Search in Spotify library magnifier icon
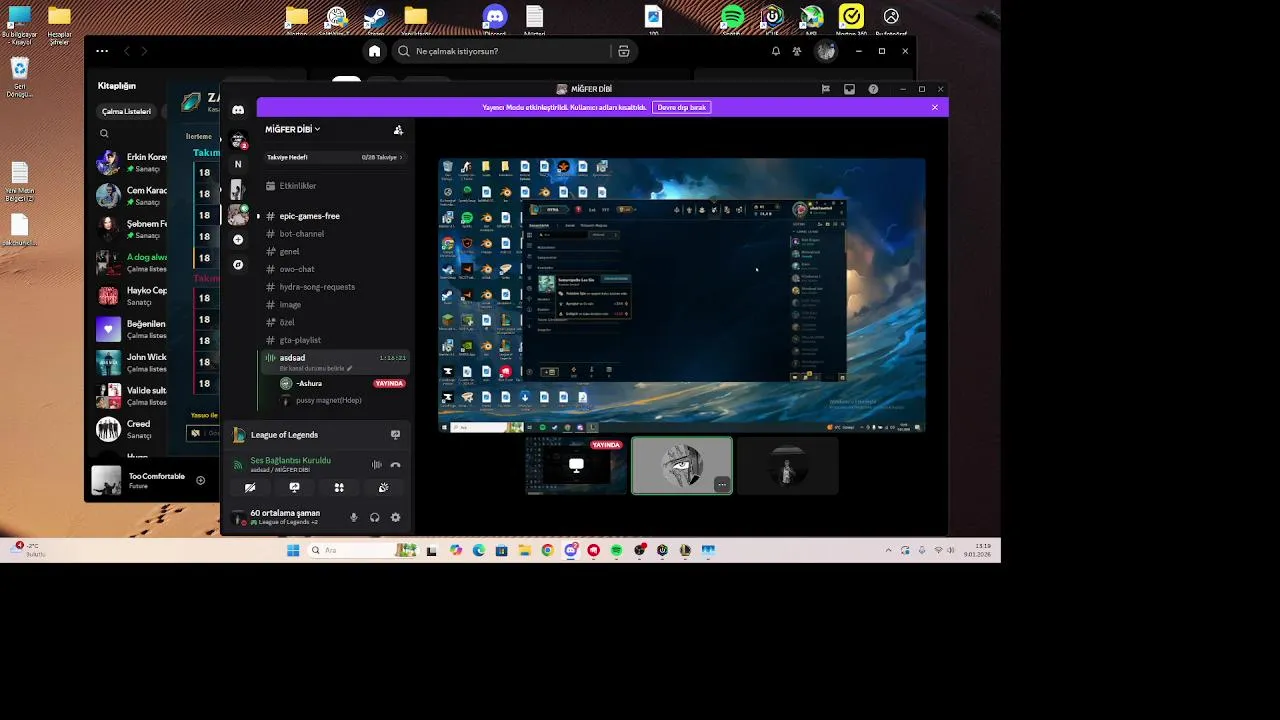This screenshot has width=1280, height=720. click(x=104, y=133)
